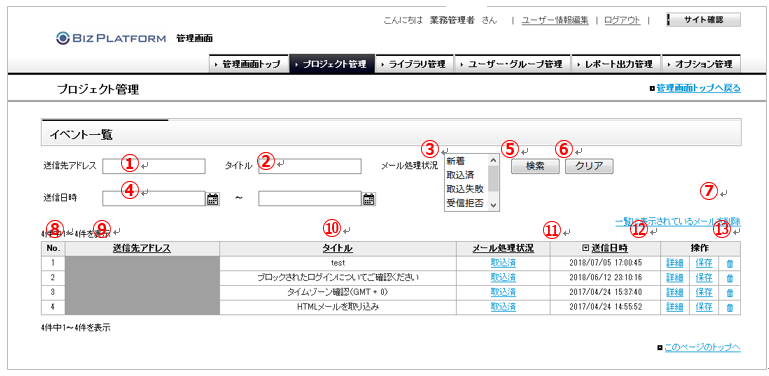Click the クリア button
Image resolution: width=769 pixels, height=376 pixels.
click(x=589, y=166)
